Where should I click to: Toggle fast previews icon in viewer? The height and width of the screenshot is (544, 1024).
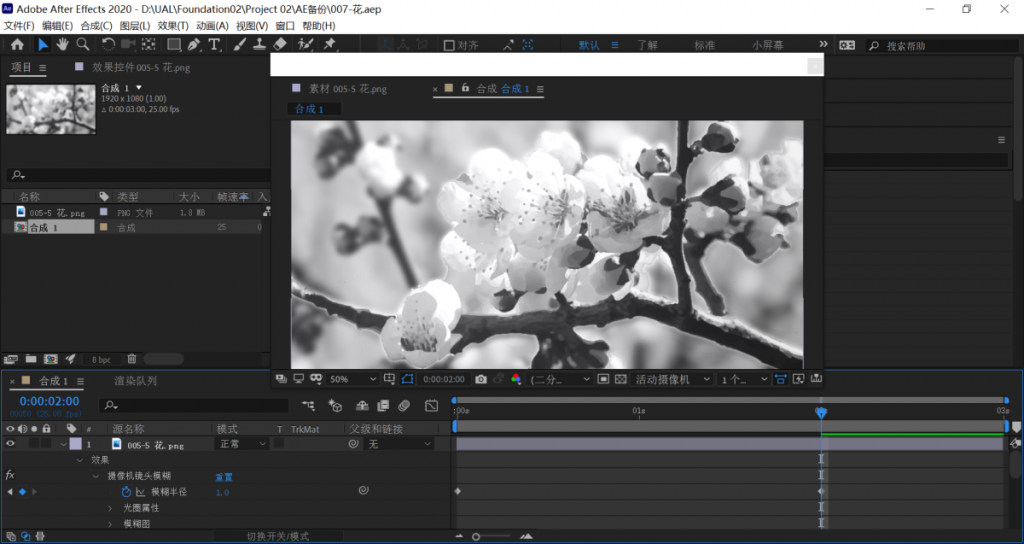point(798,379)
